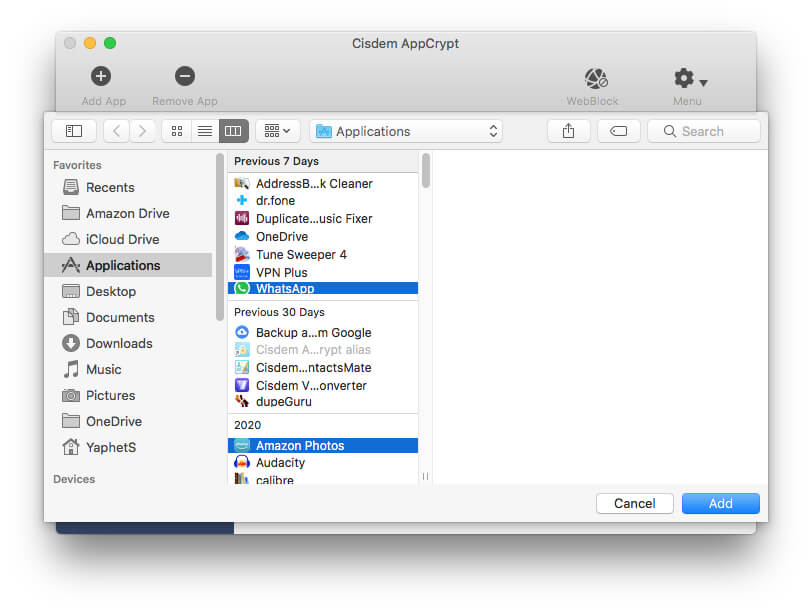Select VPN Plus app
This screenshot has width=812, height=614.
323,272
